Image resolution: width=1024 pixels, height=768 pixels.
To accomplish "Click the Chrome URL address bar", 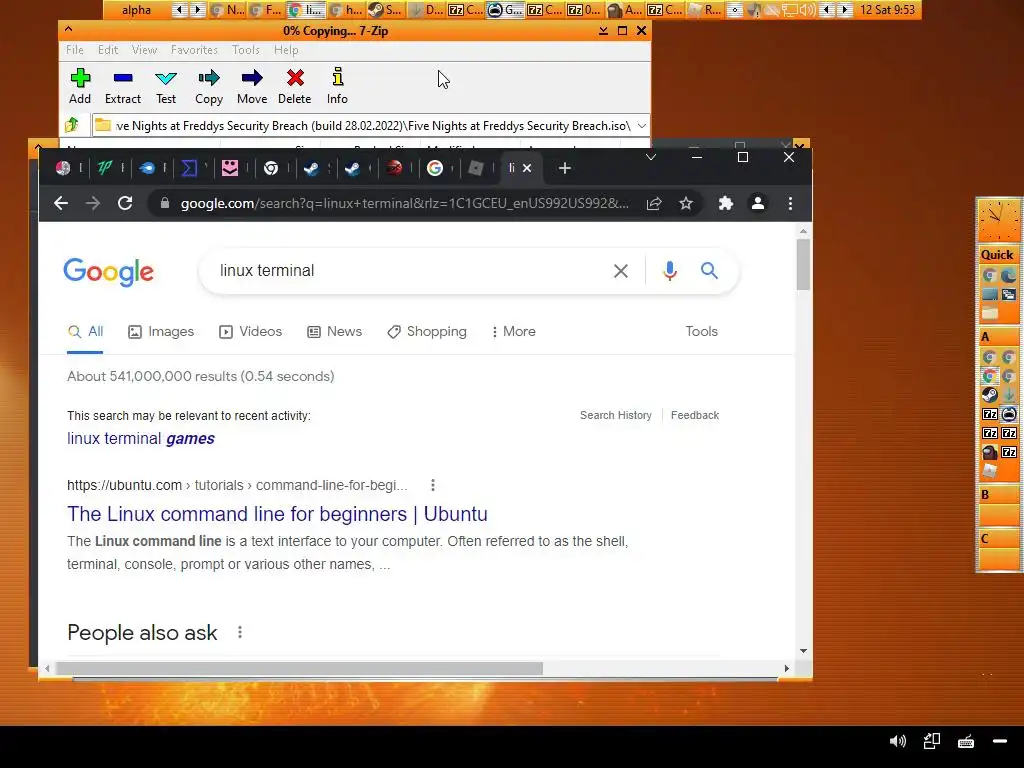I will click(x=405, y=203).
